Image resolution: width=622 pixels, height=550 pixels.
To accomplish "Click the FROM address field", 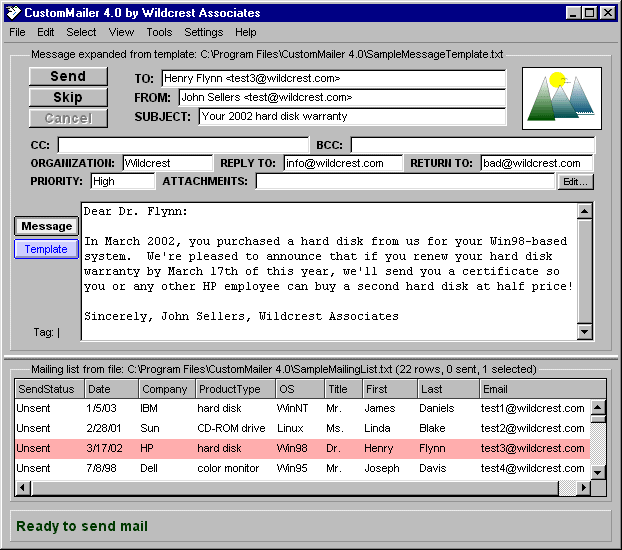I will [x=342, y=97].
